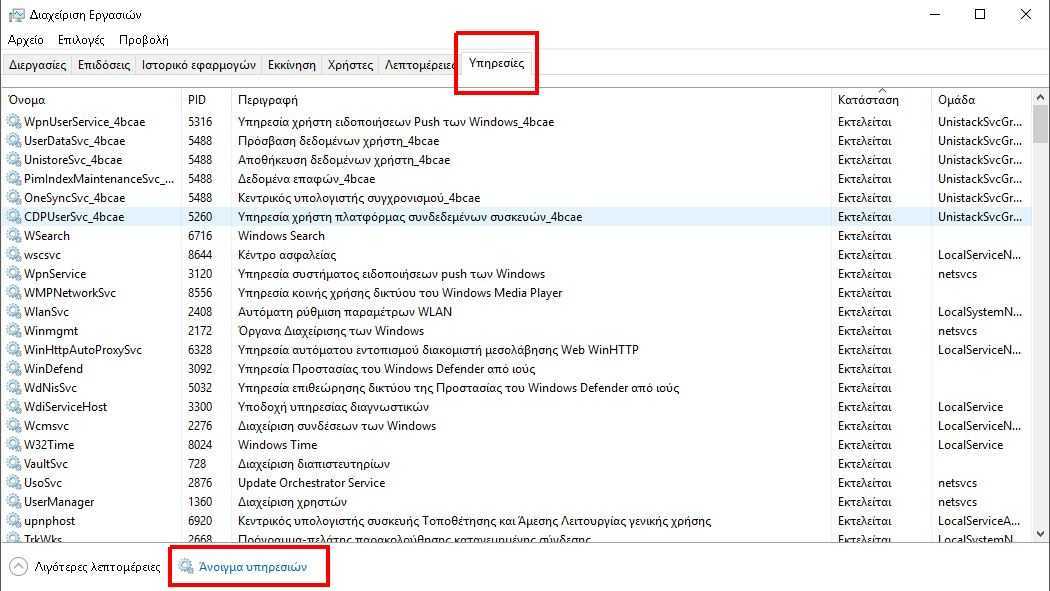Click the gear icon beside upnphost
Screen dimensions: 1050x591
pyautogui.click(x=14, y=521)
